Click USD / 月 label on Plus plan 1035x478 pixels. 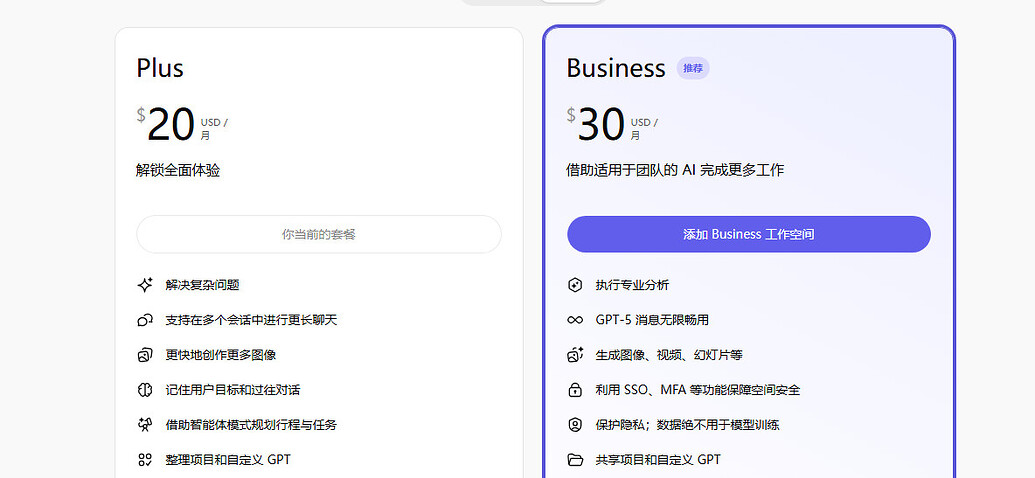pos(214,129)
